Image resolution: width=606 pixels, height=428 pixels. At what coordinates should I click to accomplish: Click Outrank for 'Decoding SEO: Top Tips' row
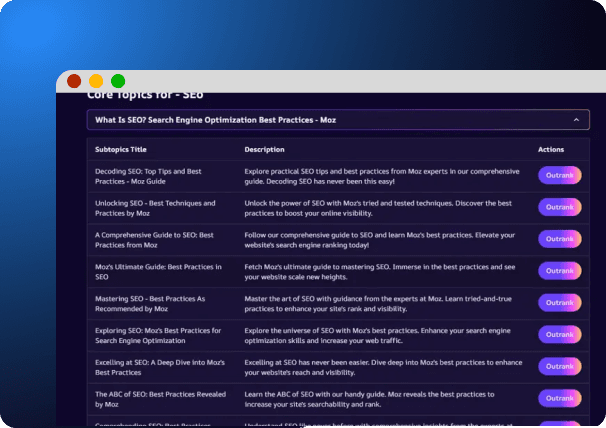[x=560, y=176]
